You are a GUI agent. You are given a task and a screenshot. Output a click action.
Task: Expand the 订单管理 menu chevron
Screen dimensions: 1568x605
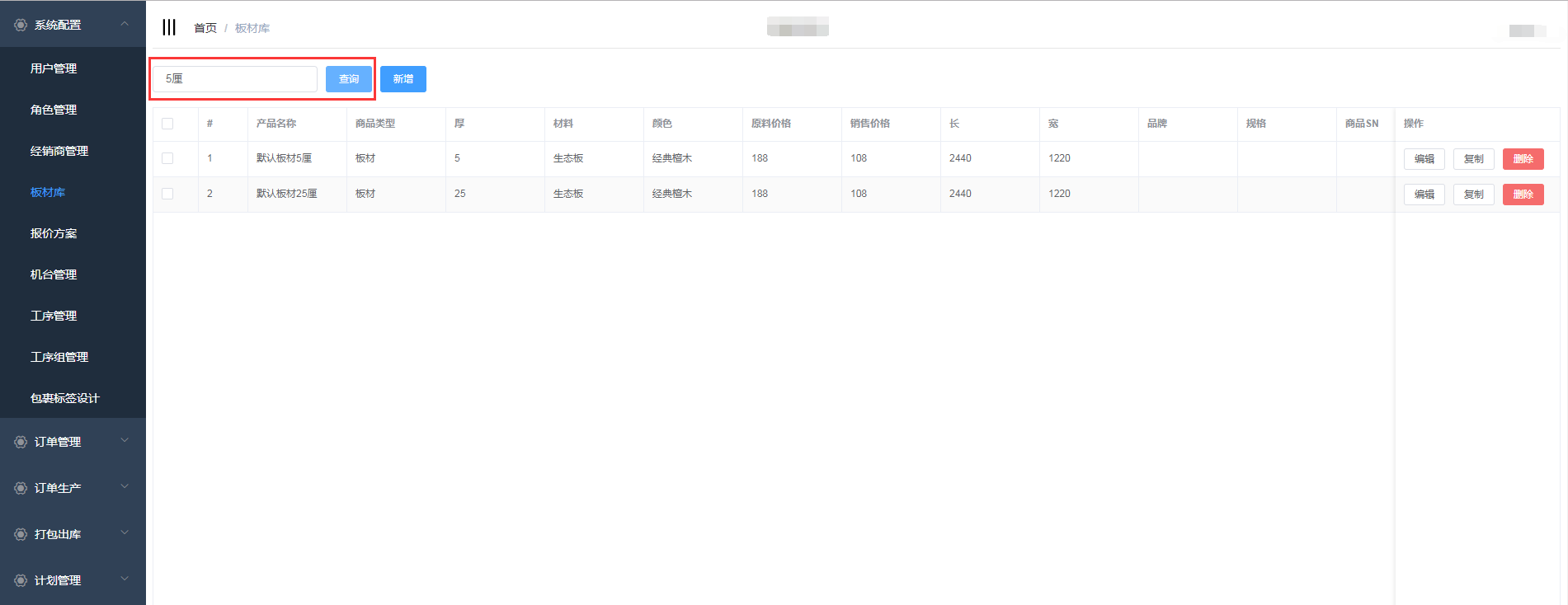pyautogui.click(x=125, y=441)
